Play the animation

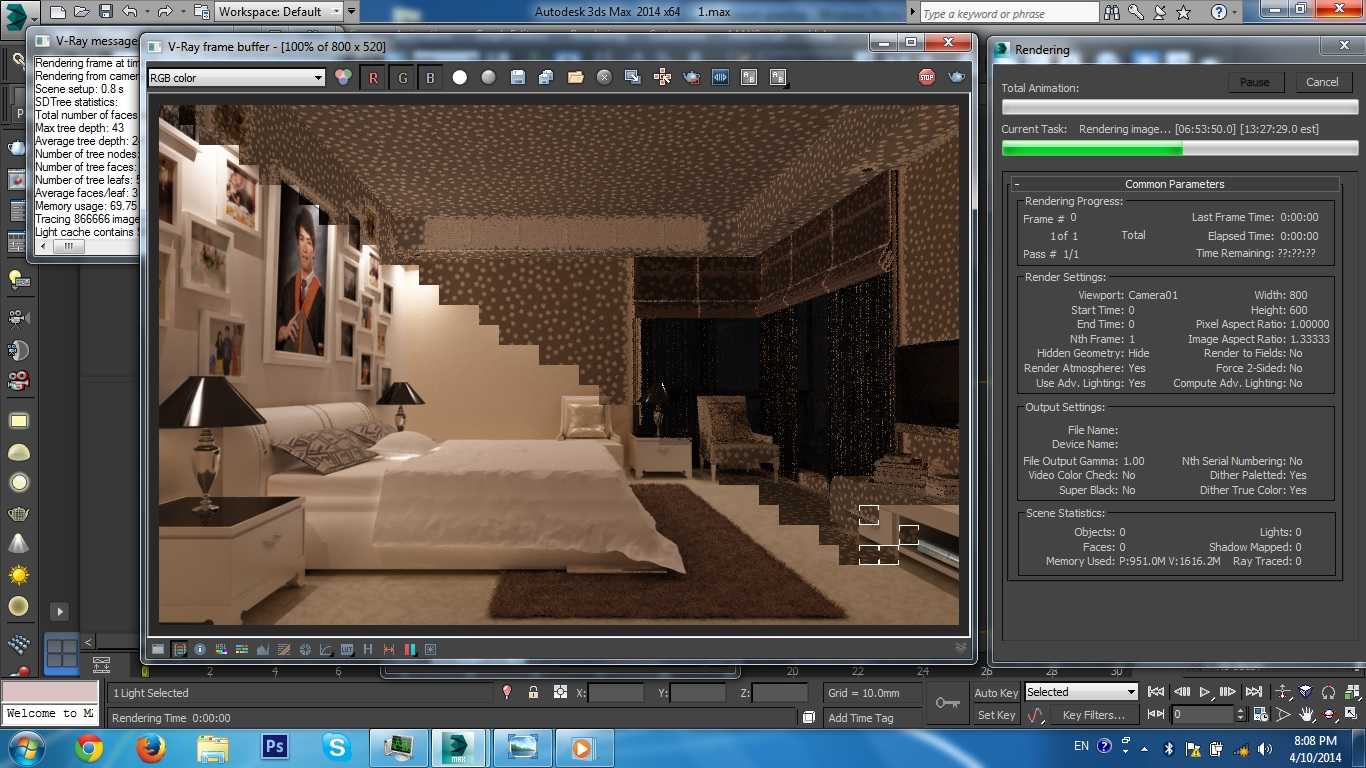(x=1205, y=692)
